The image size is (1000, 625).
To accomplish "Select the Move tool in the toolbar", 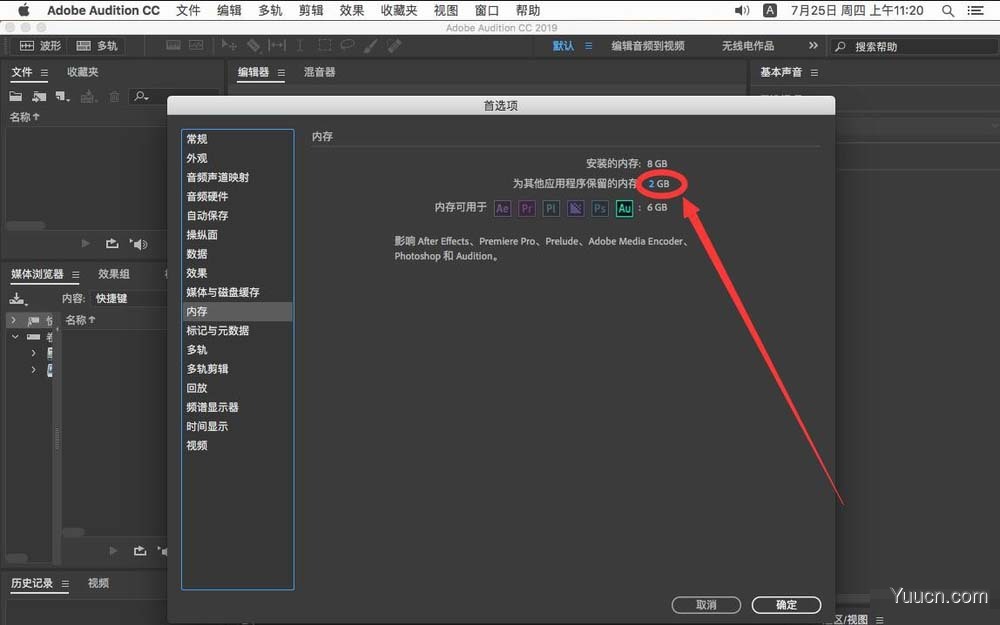I will [228, 45].
